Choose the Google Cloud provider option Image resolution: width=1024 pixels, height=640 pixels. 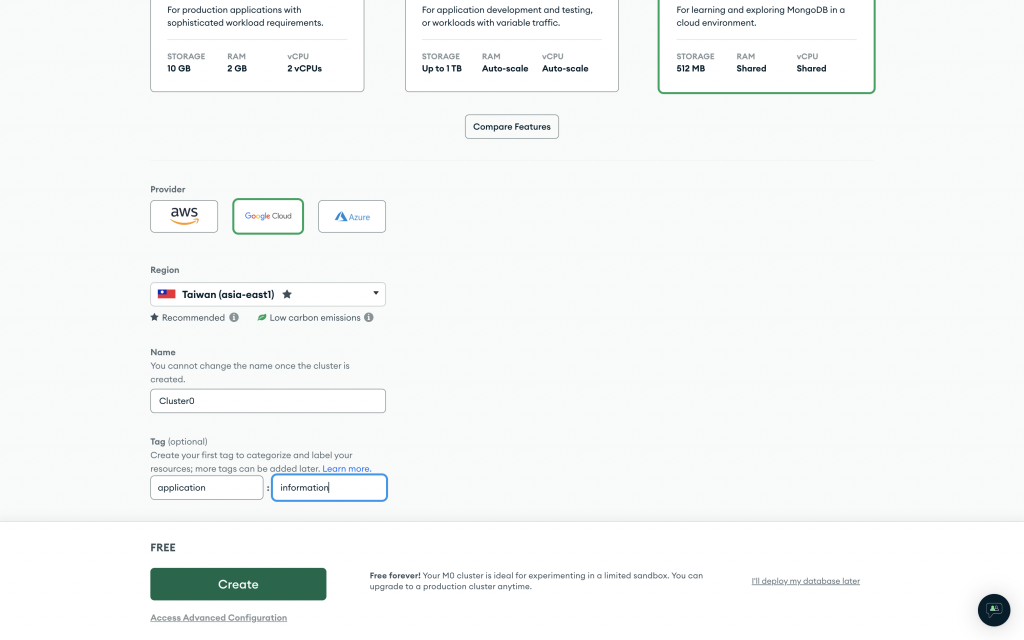pyautogui.click(x=268, y=216)
